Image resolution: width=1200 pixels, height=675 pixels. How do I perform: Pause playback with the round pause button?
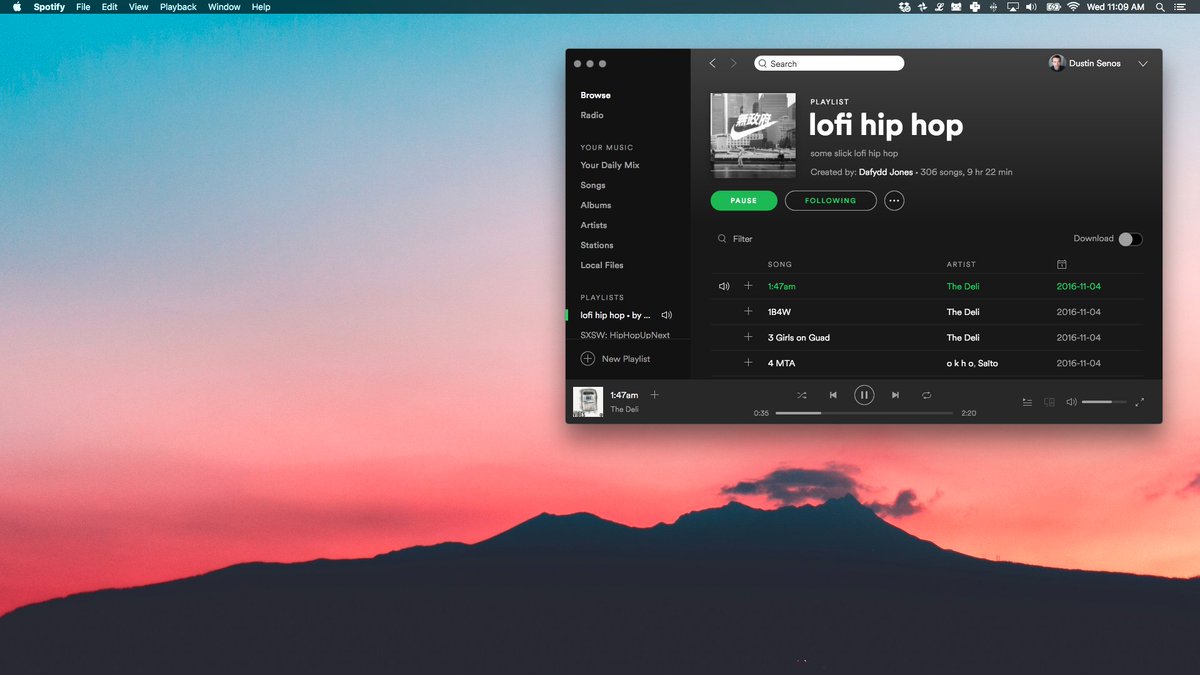(x=864, y=395)
